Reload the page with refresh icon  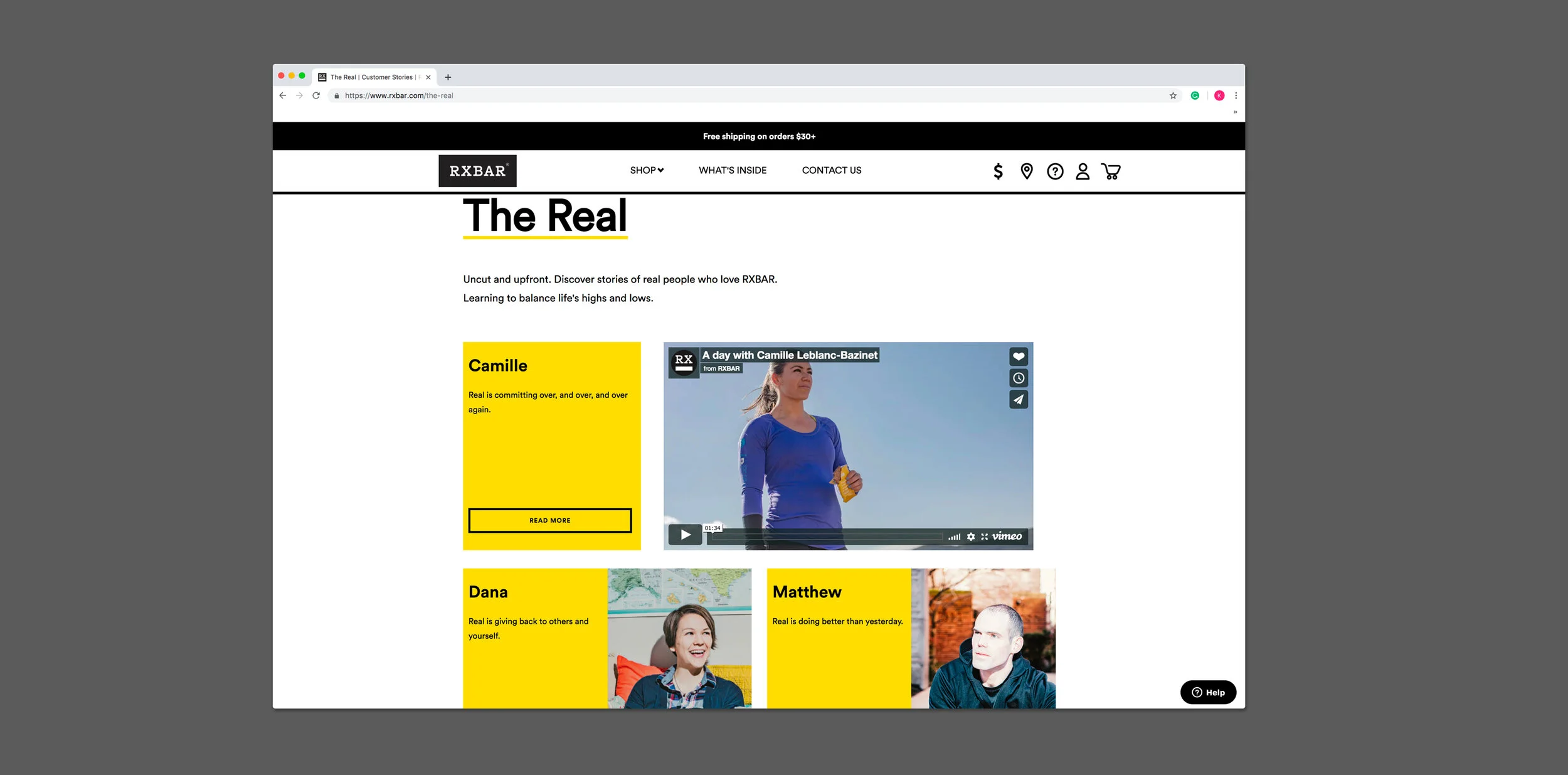point(316,95)
